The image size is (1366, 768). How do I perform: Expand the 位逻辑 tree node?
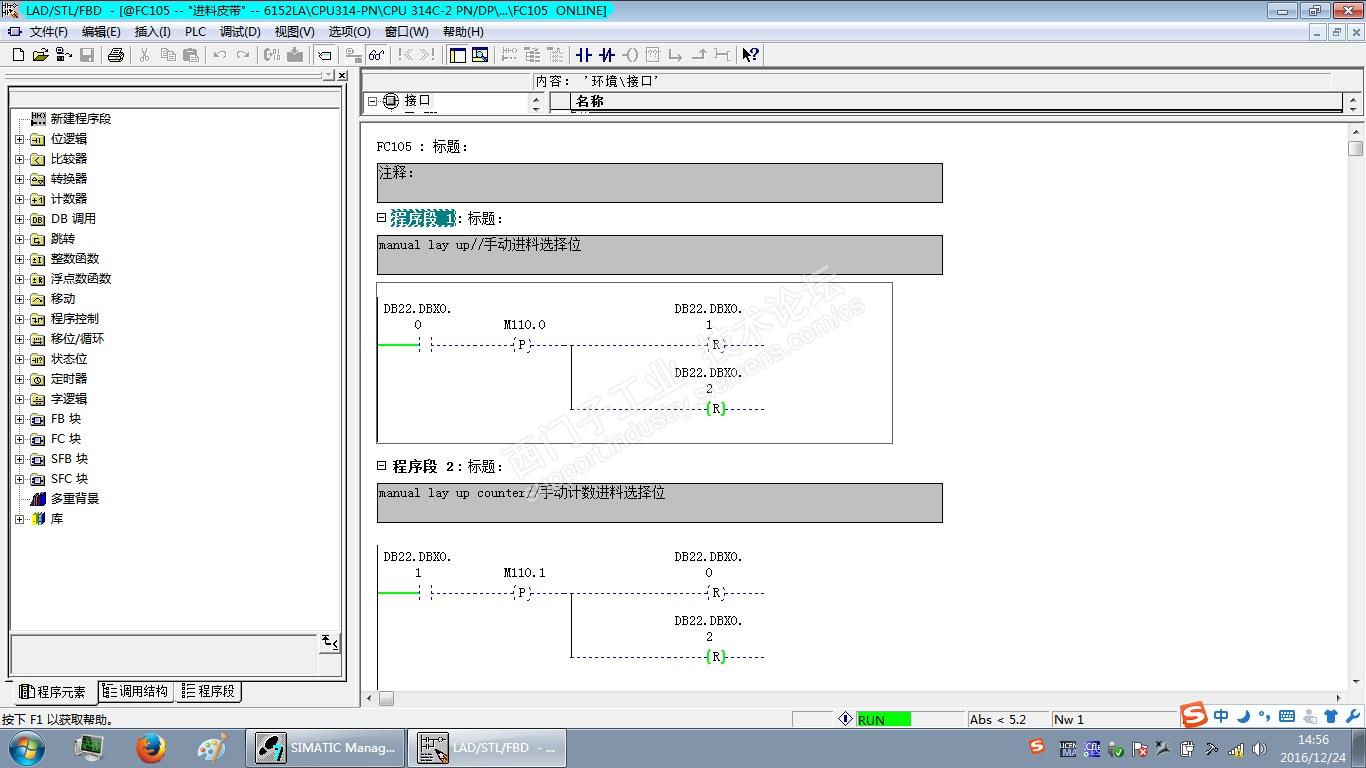click(19, 139)
